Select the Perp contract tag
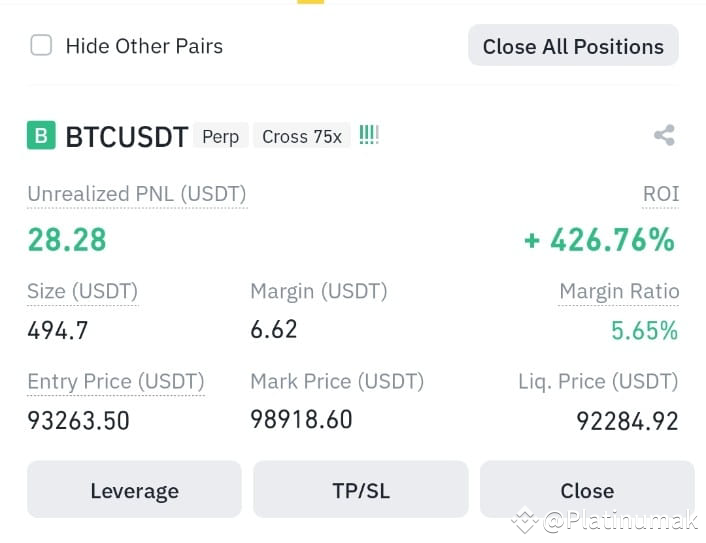 221,136
